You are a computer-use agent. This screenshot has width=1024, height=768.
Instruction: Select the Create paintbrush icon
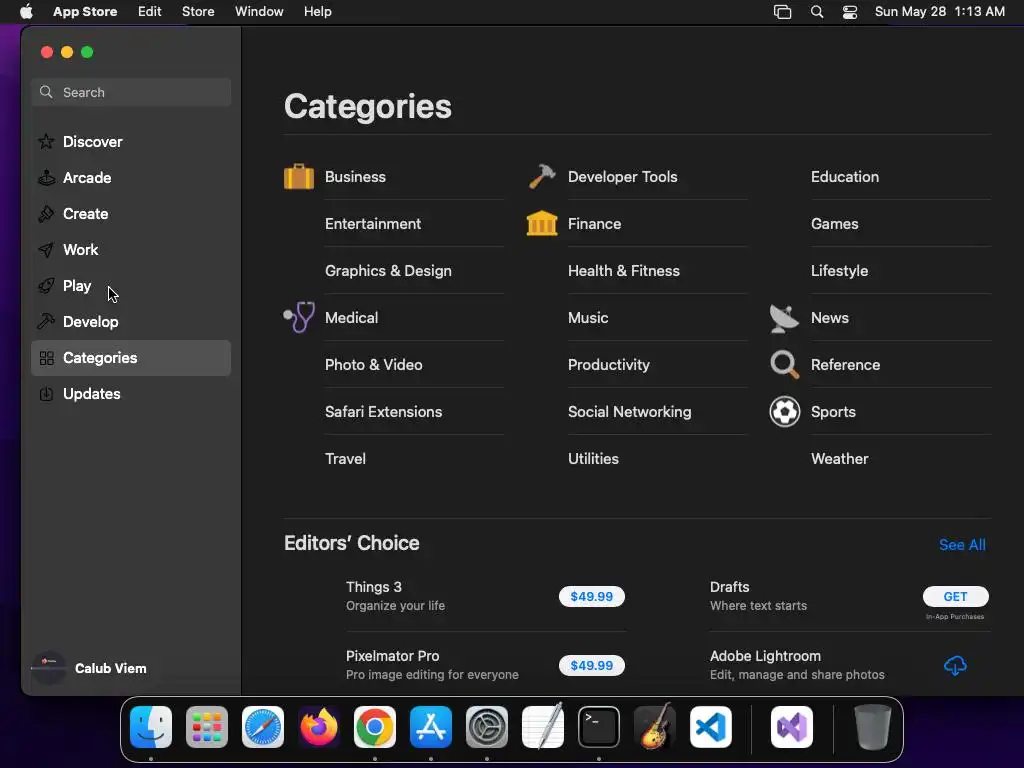(46, 214)
